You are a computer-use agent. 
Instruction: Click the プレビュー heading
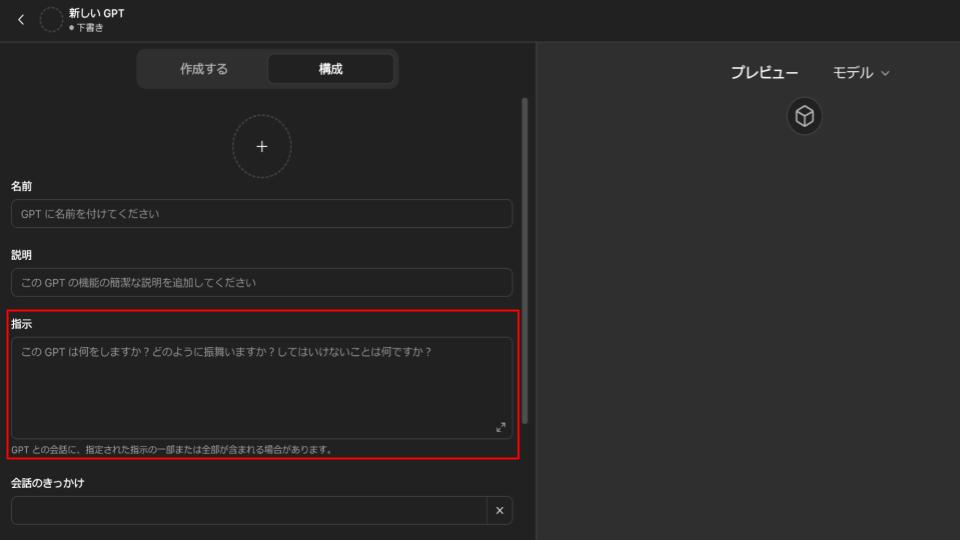(764, 73)
